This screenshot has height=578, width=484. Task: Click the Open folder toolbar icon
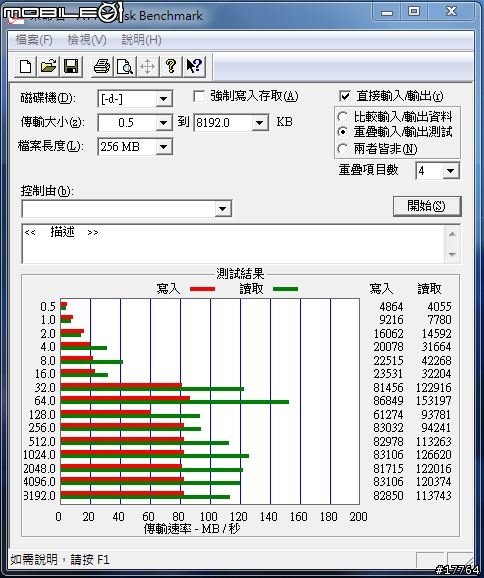[48, 67]
